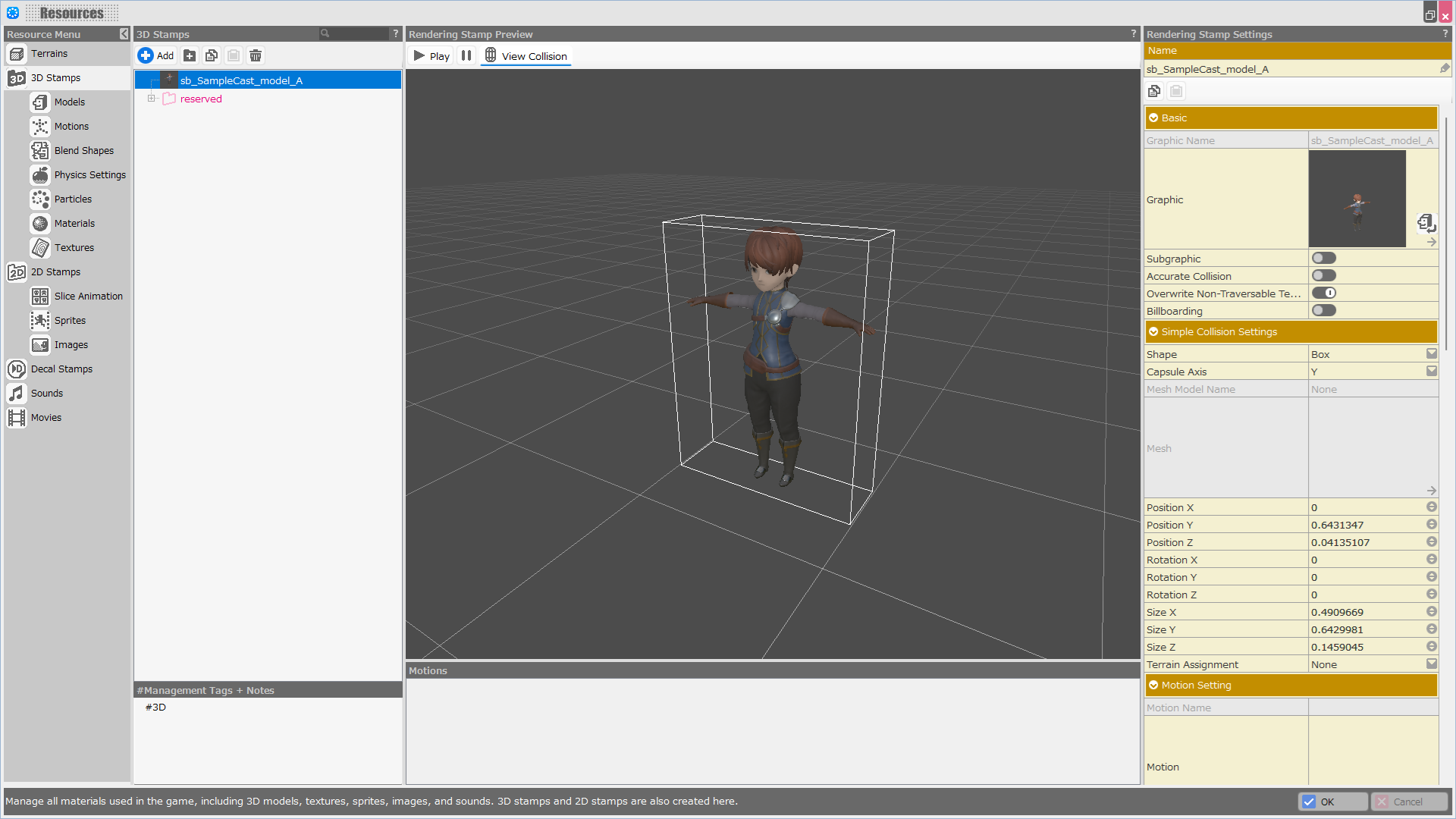
Task: Click the Play preview button
Action: 431,55
